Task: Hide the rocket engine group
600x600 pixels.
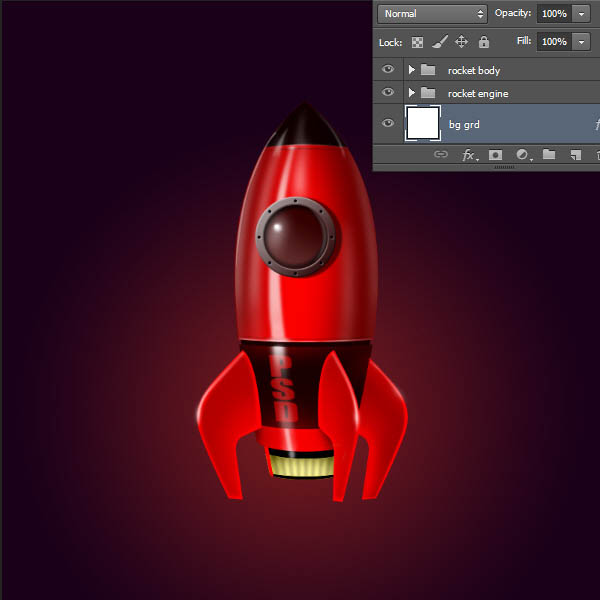Action: tap(388, 92)
